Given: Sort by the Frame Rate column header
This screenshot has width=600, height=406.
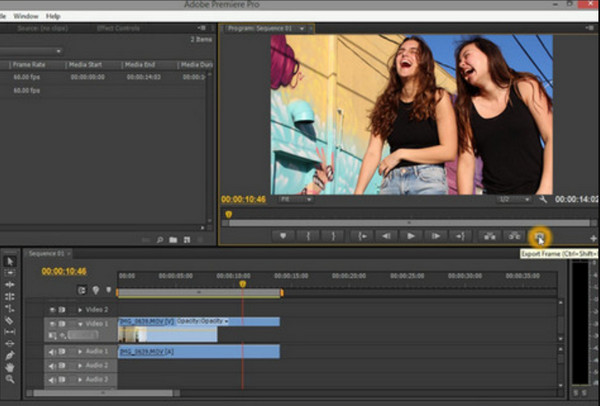Looking at the screenshot, I should 29,65.
